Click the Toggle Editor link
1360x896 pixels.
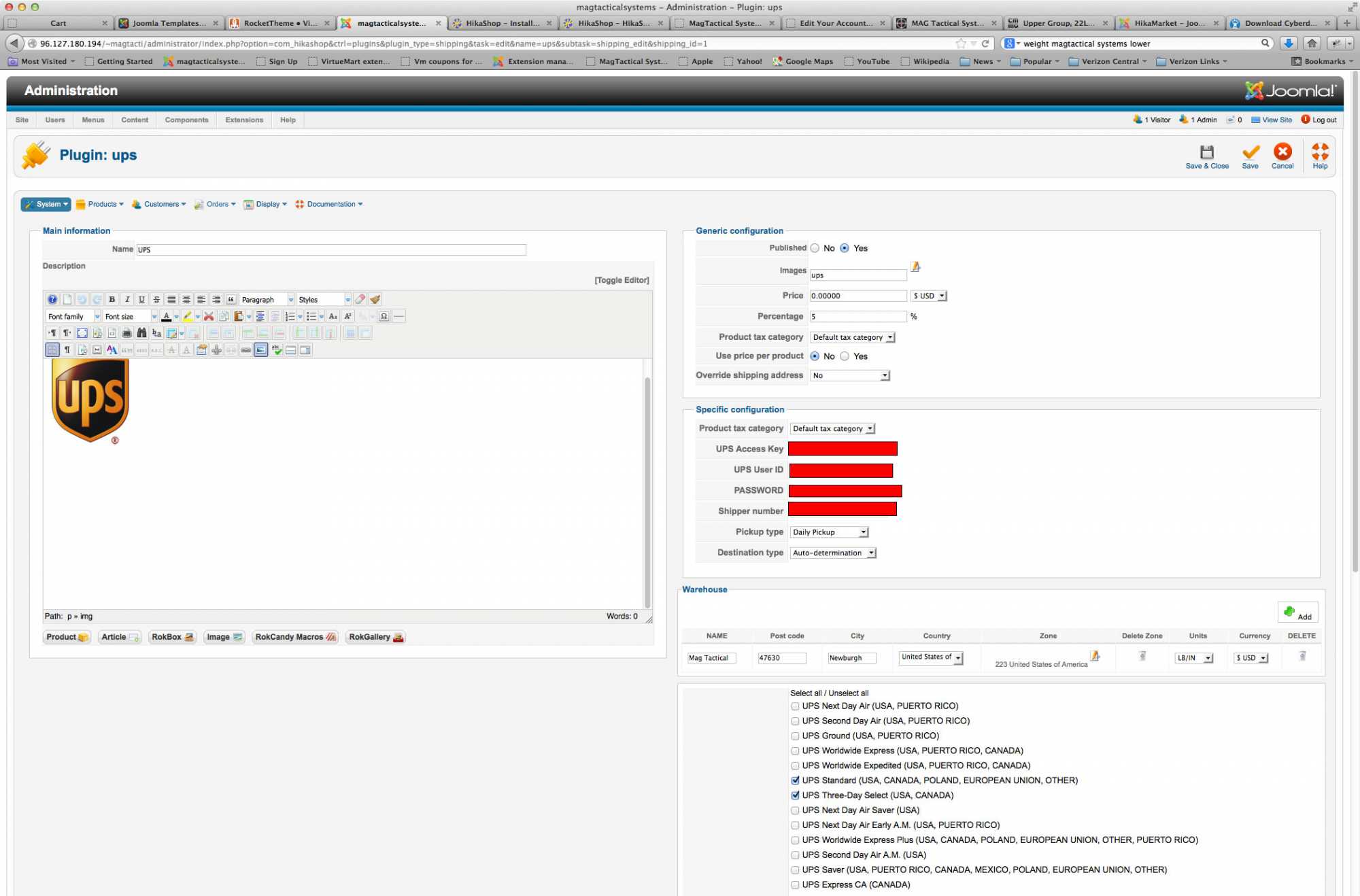tap(622, 280)
